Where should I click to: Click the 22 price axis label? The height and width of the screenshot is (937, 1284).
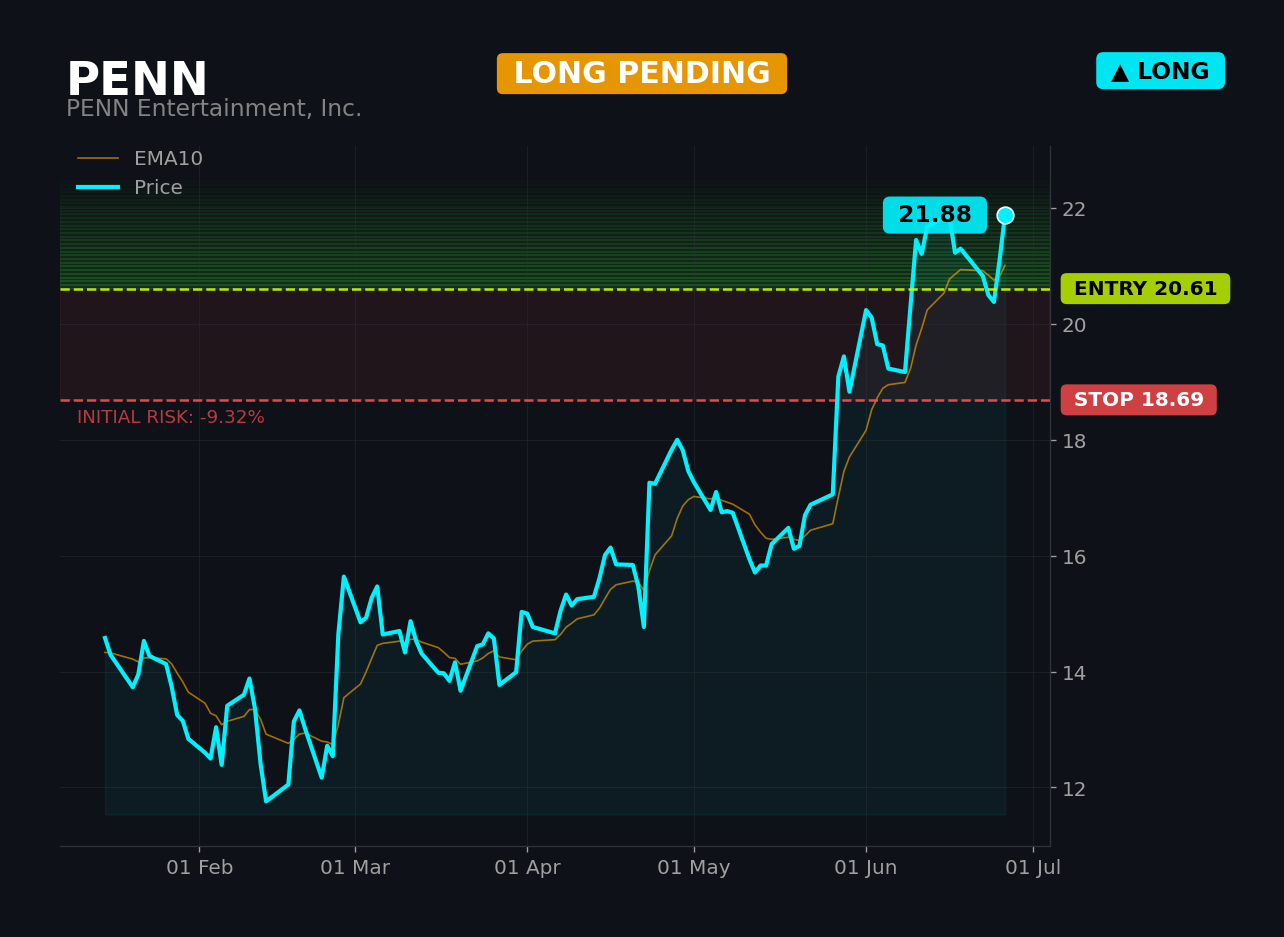click(x=1074, y=209)
